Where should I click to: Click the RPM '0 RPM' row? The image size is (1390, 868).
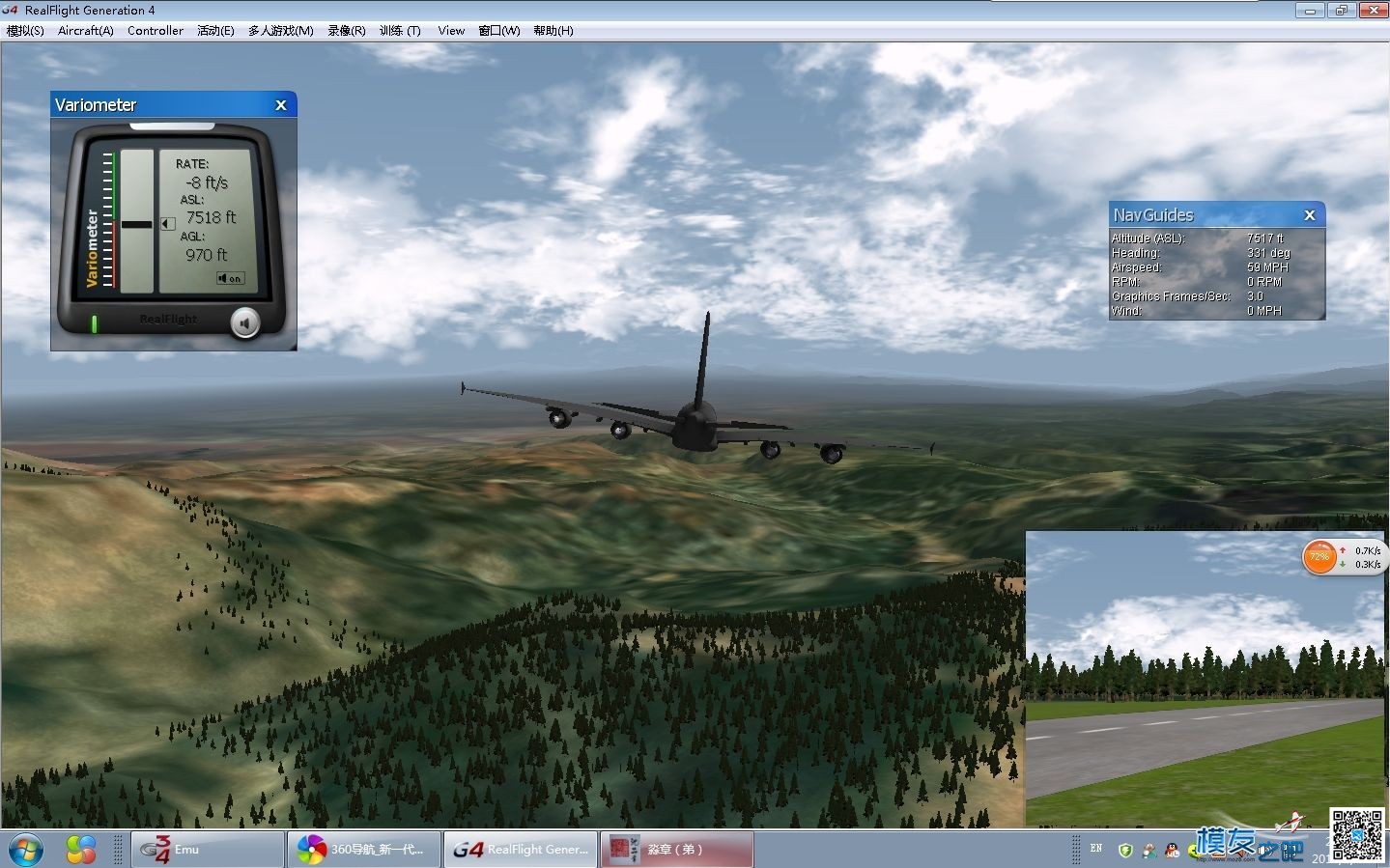tap(1216, 282)
